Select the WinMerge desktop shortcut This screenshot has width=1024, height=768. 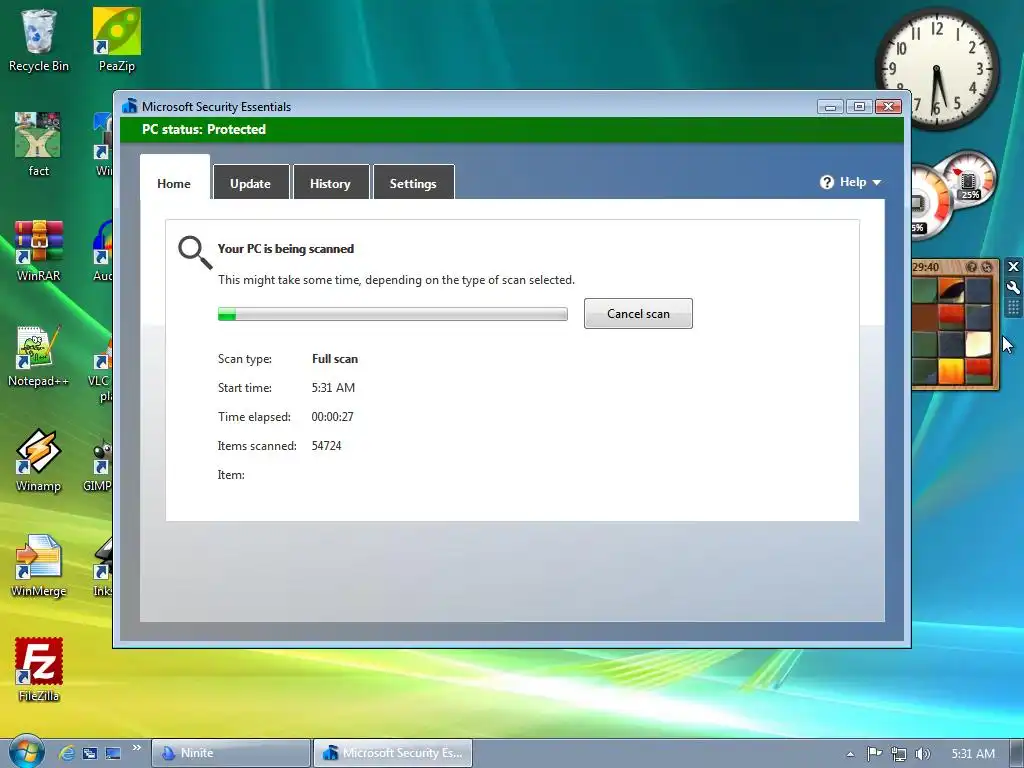[x=39, y=566]
